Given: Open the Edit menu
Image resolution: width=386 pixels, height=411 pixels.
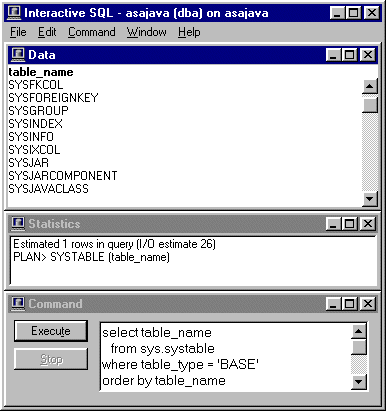Looking at the screenshot, I should 47,32.
